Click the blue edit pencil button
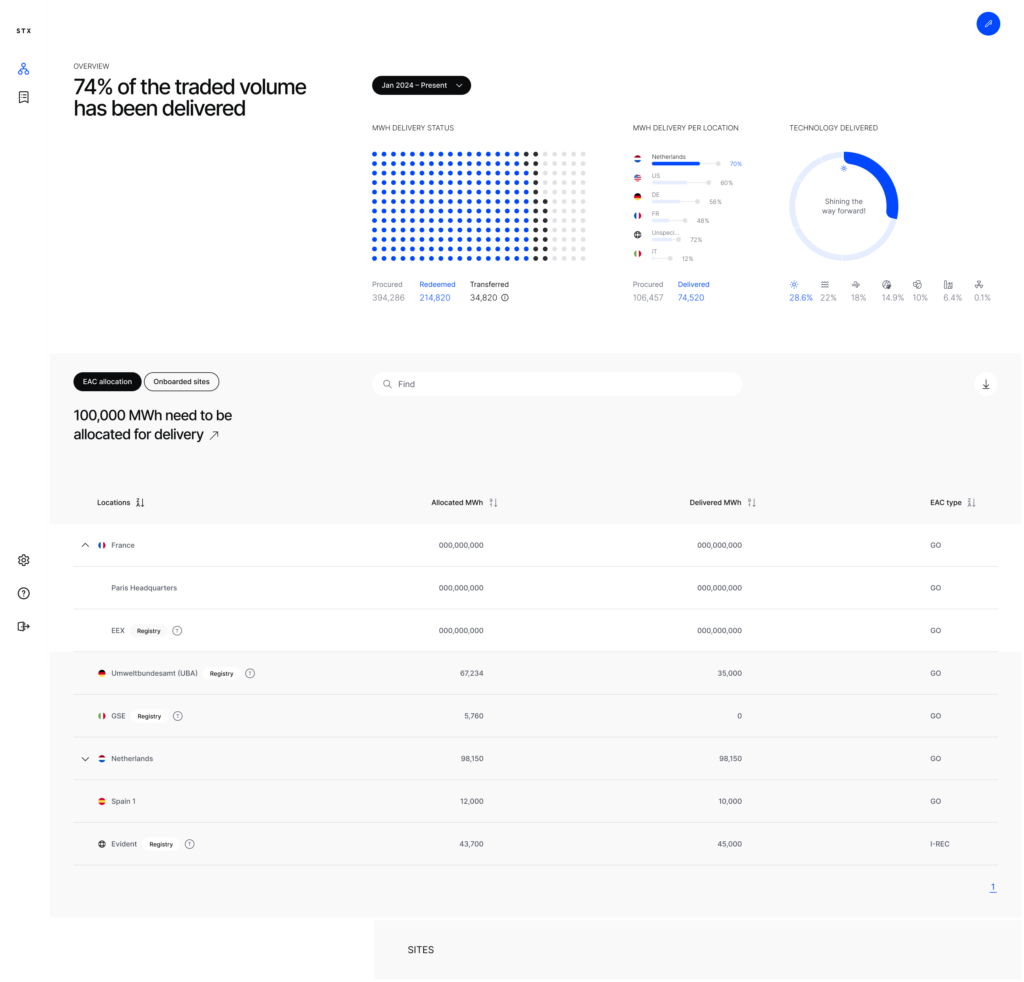This screenshot has height=982, width=1024. pos(987,23)
